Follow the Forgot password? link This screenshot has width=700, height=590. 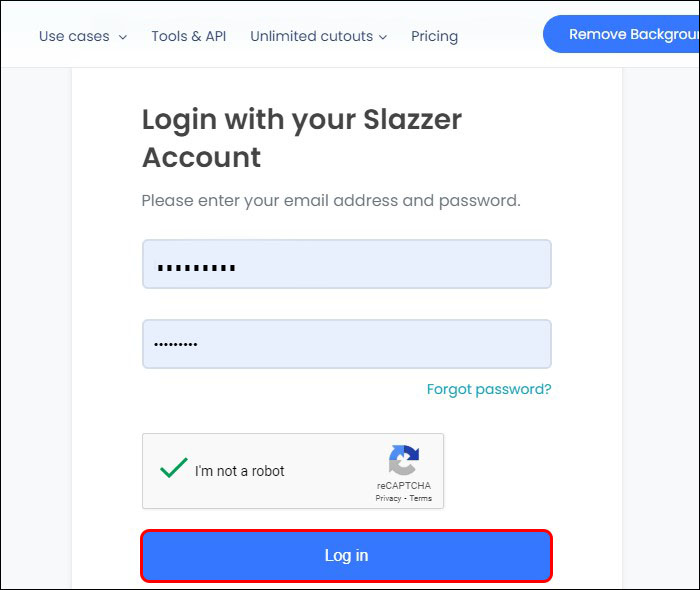(489, 389)
